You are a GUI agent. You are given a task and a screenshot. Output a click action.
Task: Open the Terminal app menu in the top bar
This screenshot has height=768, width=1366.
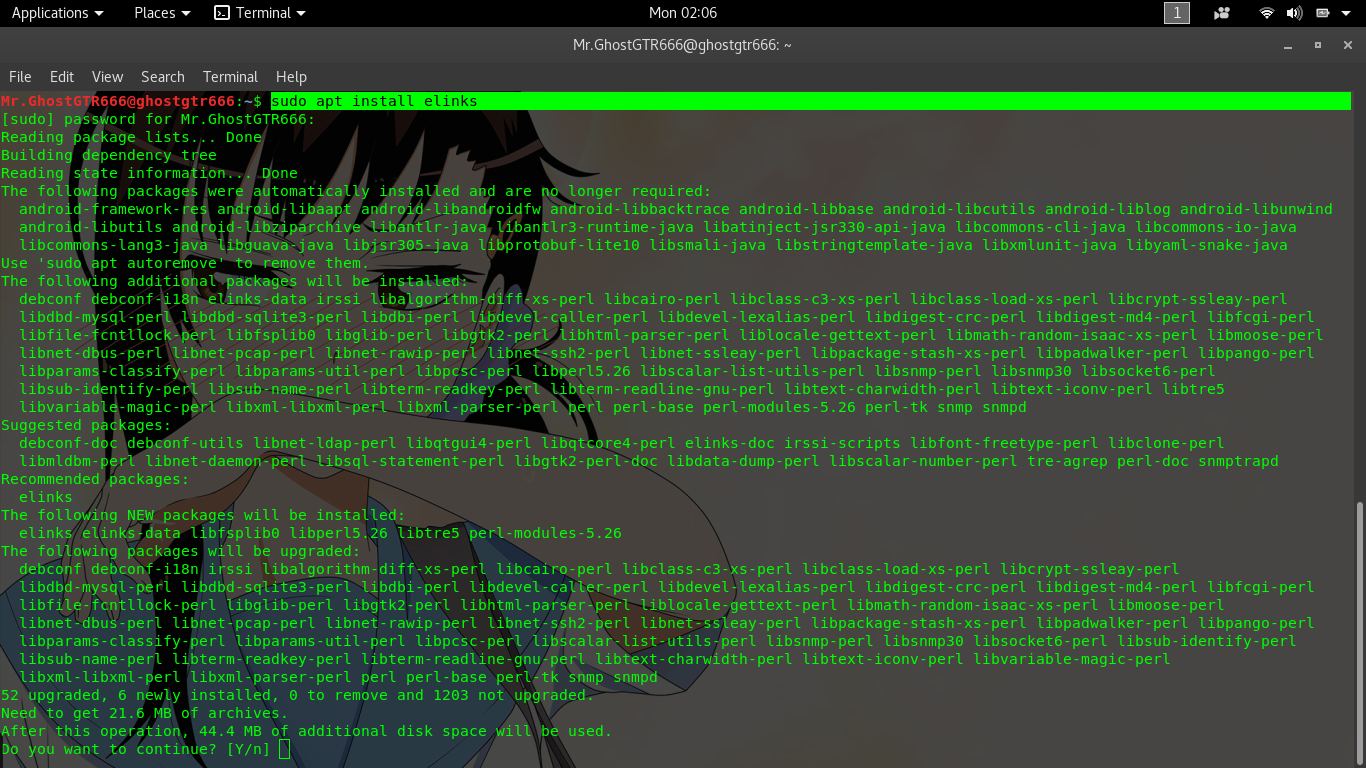click(x=260, y=13)
